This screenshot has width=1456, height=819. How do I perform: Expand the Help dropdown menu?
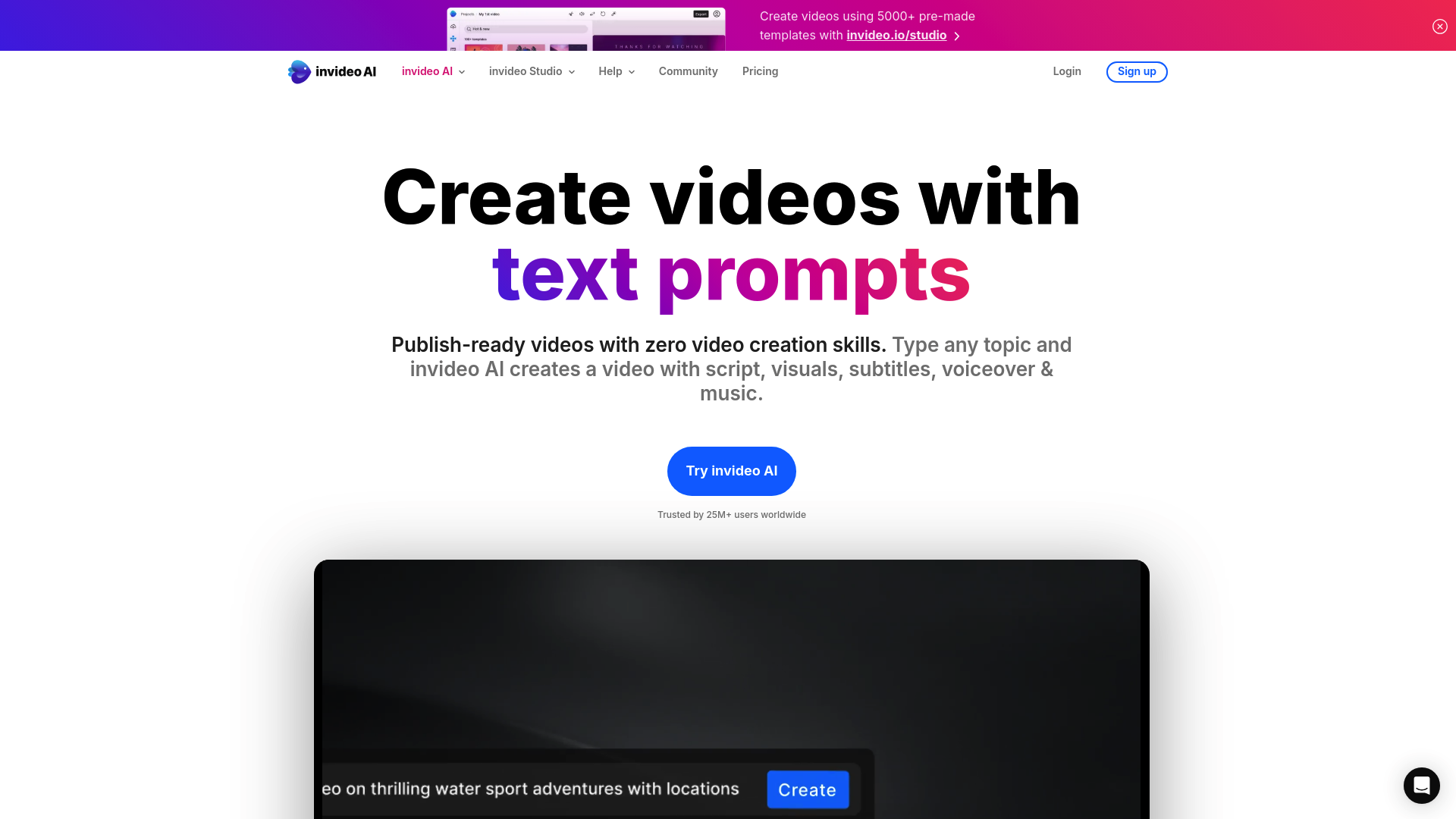pyautogui.click(x=617, y=71)
